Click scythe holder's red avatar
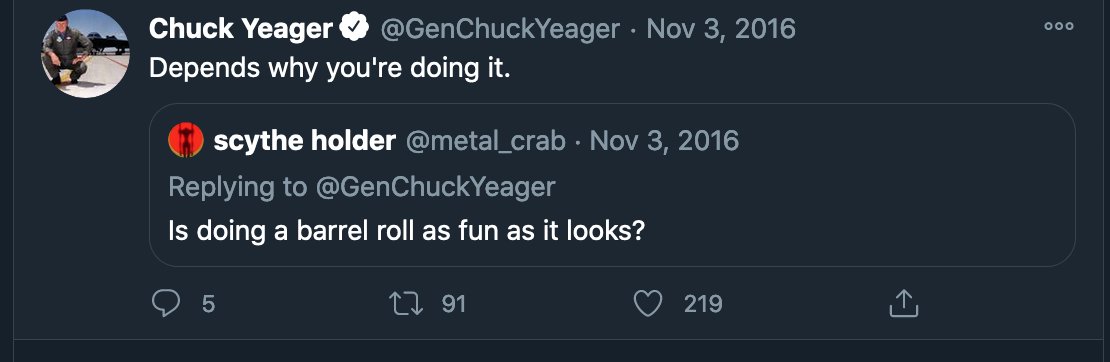Screen dimensions: 1110x362 [185, 140]
